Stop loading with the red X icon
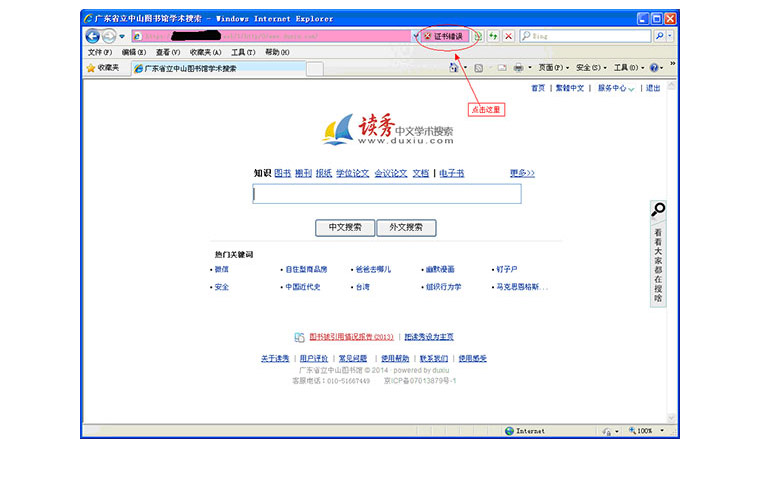This screenshot has height=500, width=760. tap(508, 36)
